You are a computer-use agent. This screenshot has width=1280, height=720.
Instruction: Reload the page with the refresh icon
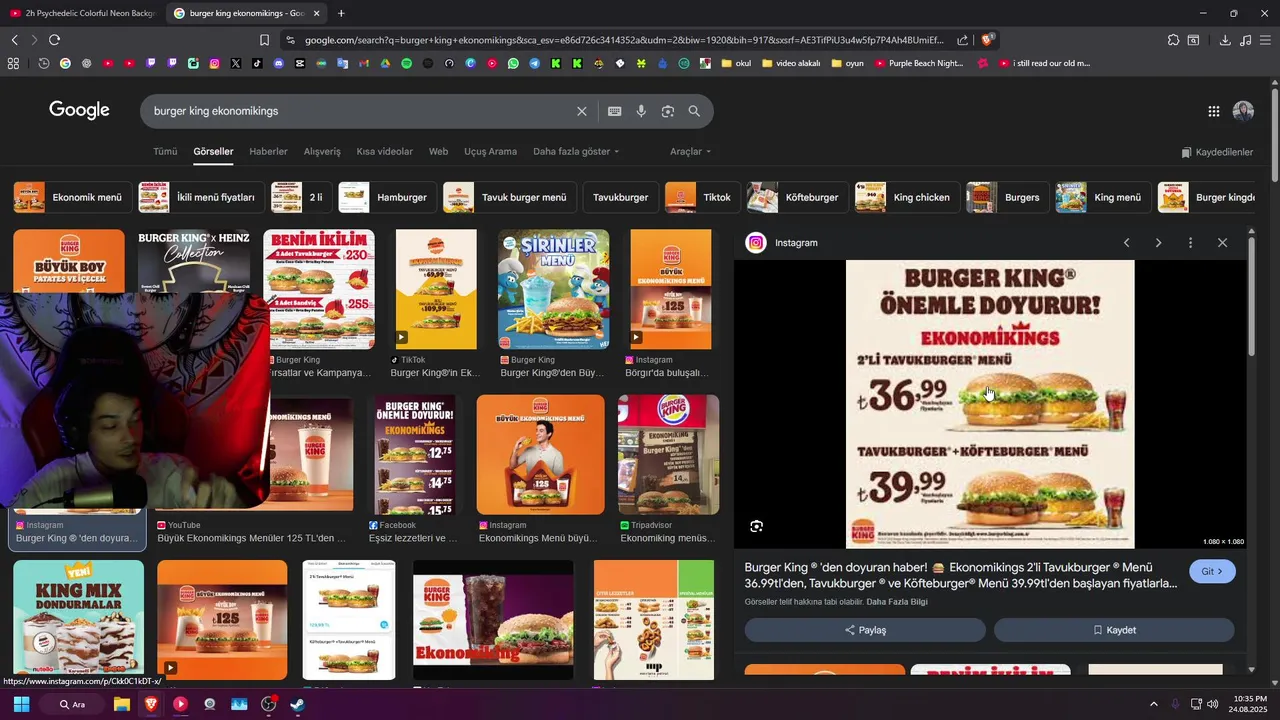click(54, 40)
